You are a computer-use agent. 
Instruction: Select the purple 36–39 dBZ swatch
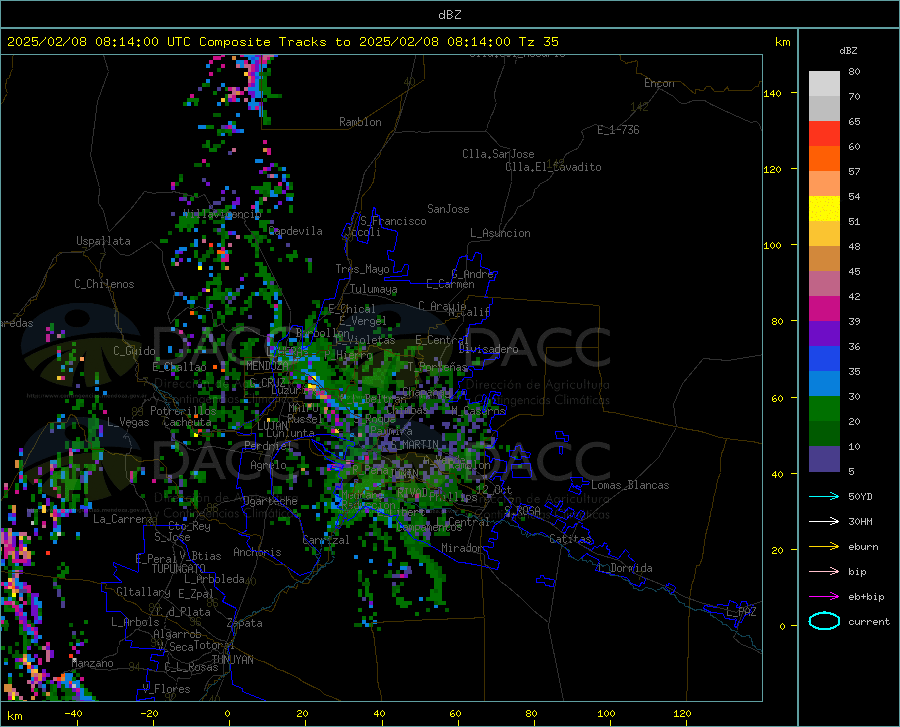824,334
